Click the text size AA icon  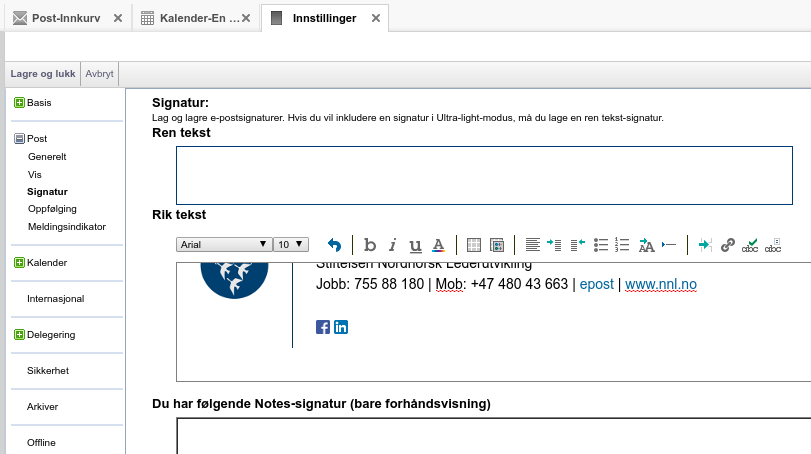coord(647,245)
